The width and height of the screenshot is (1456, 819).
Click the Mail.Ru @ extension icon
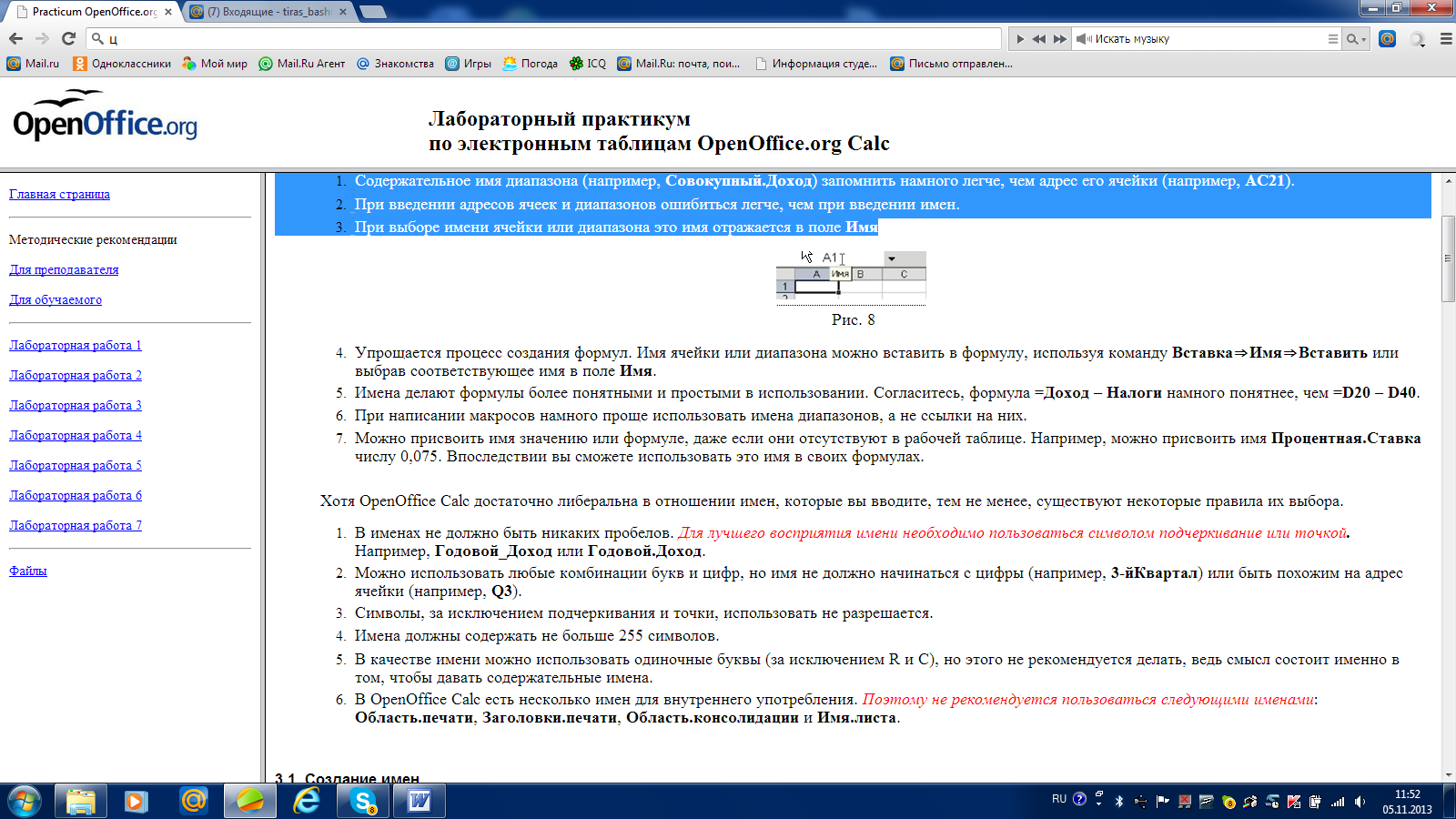tap(1387, 38)
